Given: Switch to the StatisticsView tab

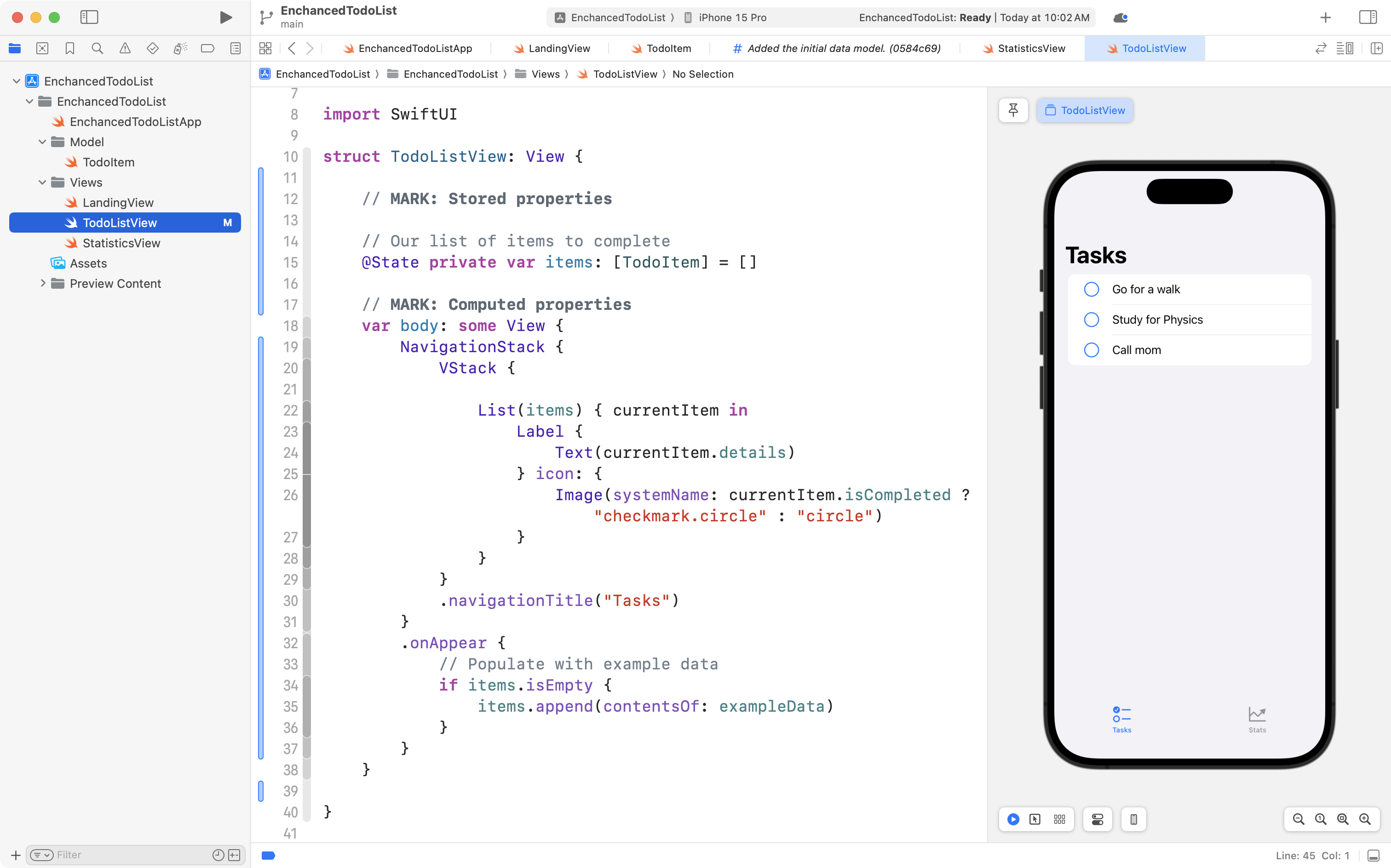Looking at the screenshot, I should (1031, 48).
